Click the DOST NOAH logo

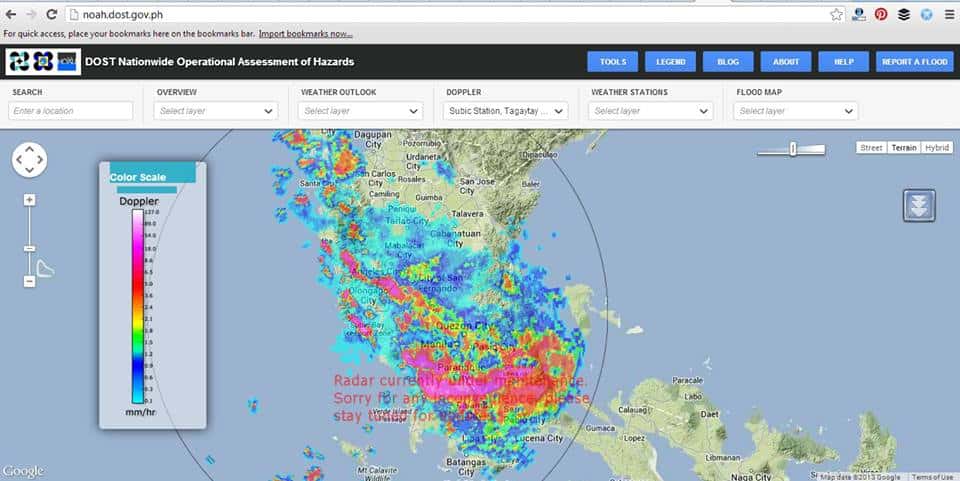tap(43, 61)
